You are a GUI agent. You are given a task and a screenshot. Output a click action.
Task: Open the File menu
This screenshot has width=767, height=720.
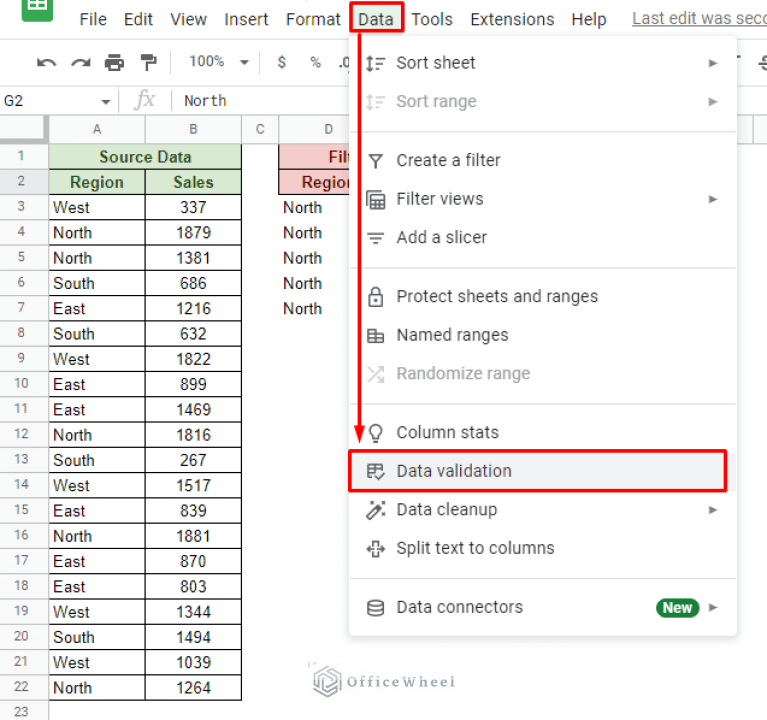(93, 20)
